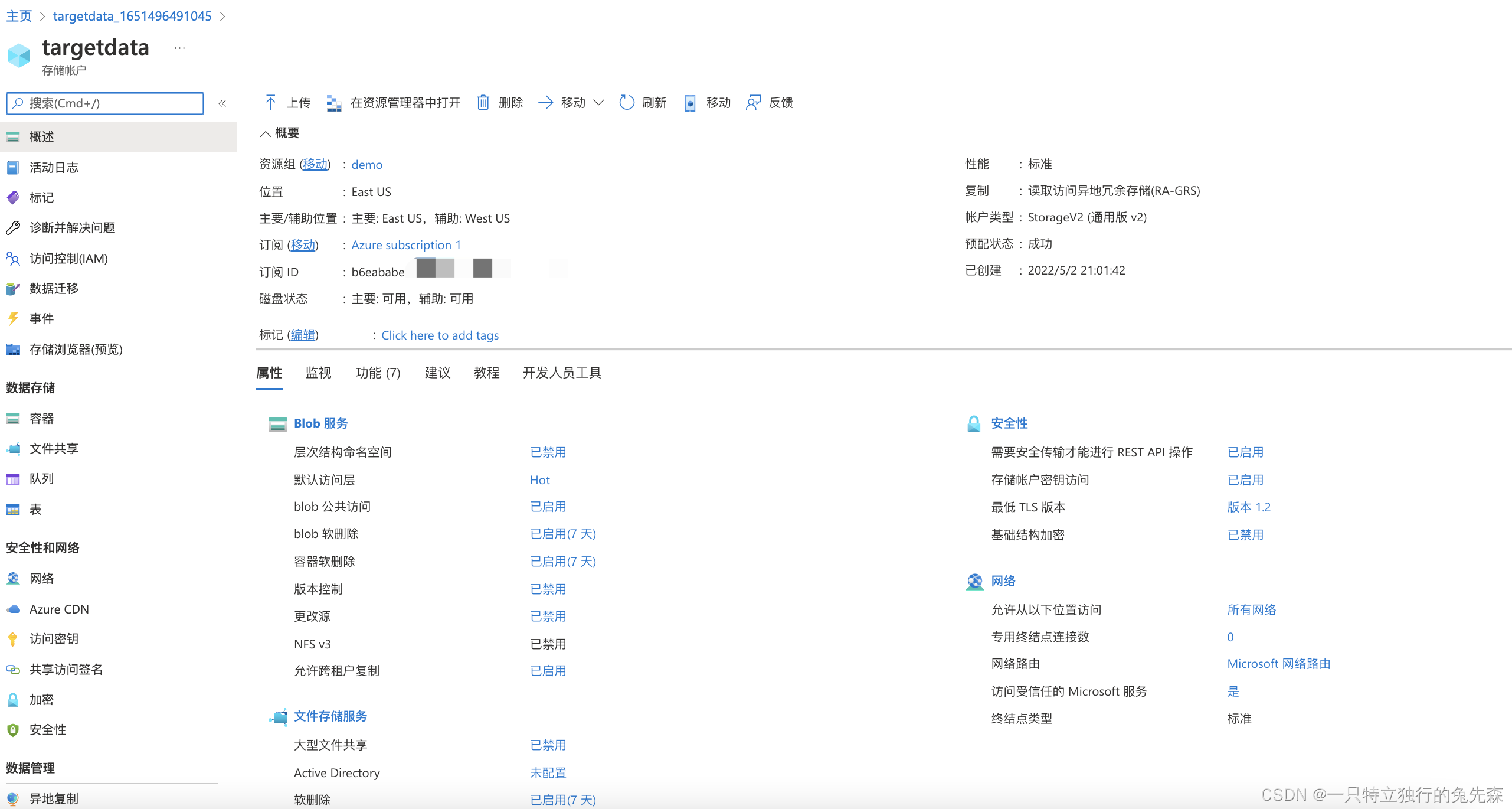The image size is (1512, 809).
Task: Click 已禁用 for 大型文件共享
Action: pyautogui.click(x=548, y=745)
